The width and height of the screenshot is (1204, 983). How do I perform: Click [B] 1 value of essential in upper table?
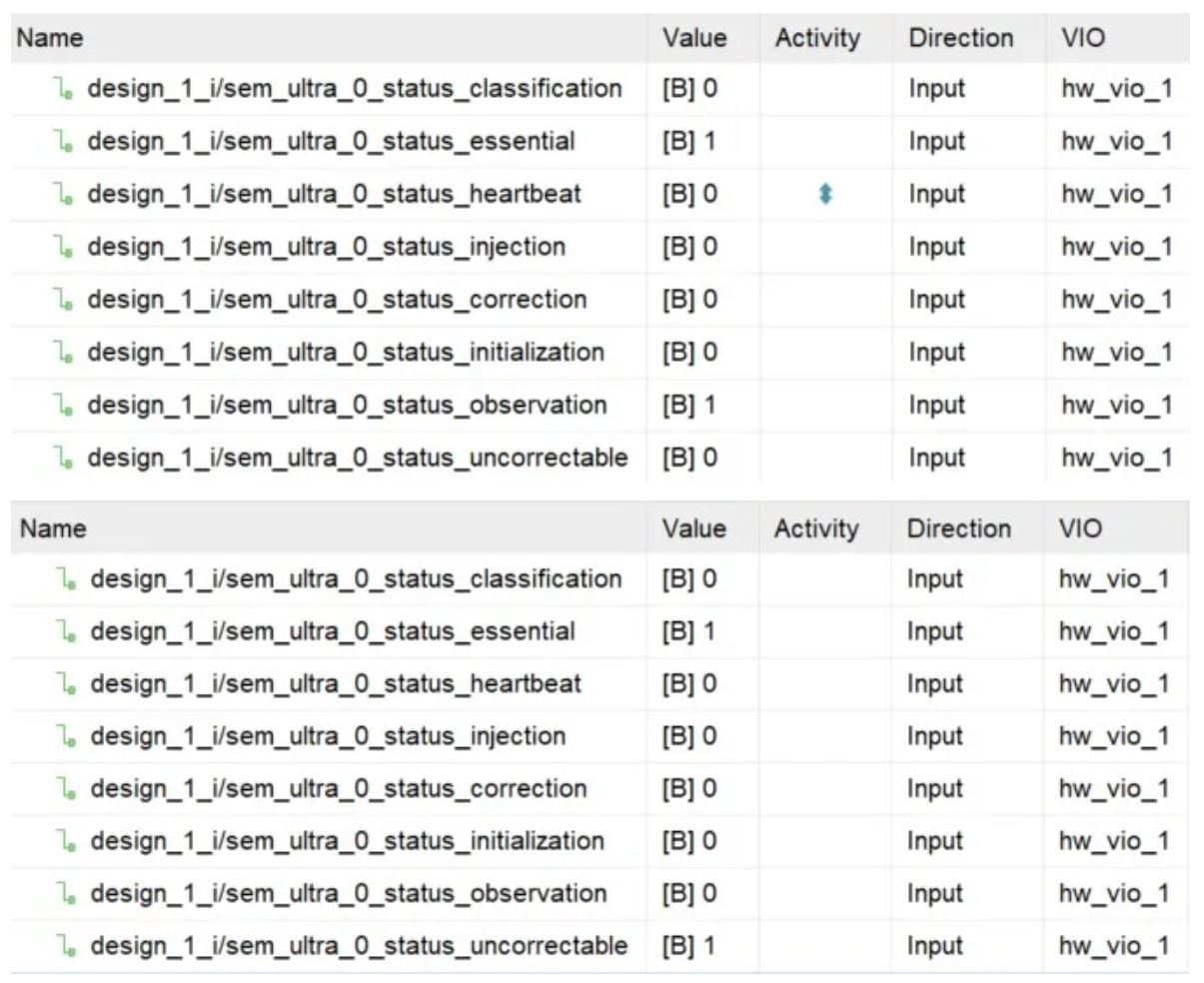(688, 142)
